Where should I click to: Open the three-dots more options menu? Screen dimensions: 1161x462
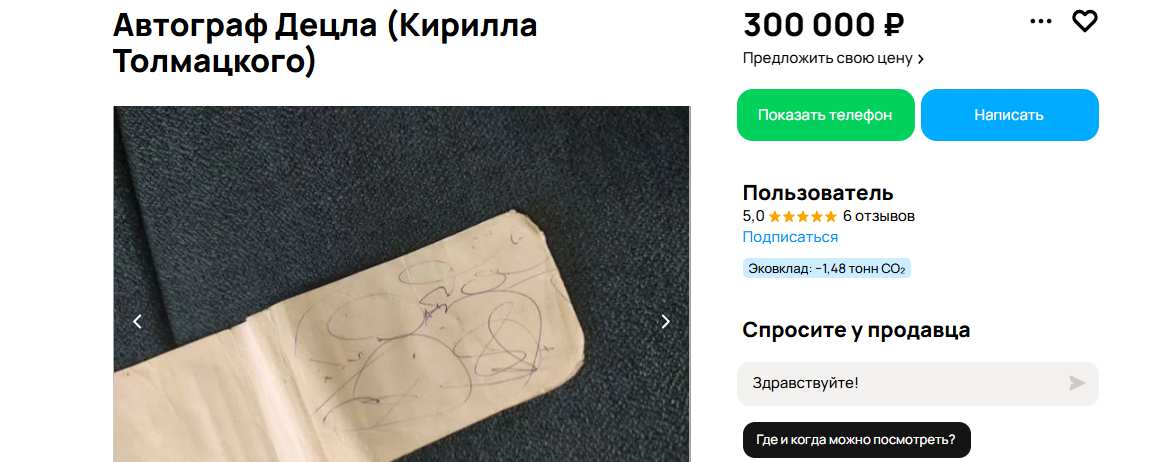pyautogui.click(x=1040, y=22)
